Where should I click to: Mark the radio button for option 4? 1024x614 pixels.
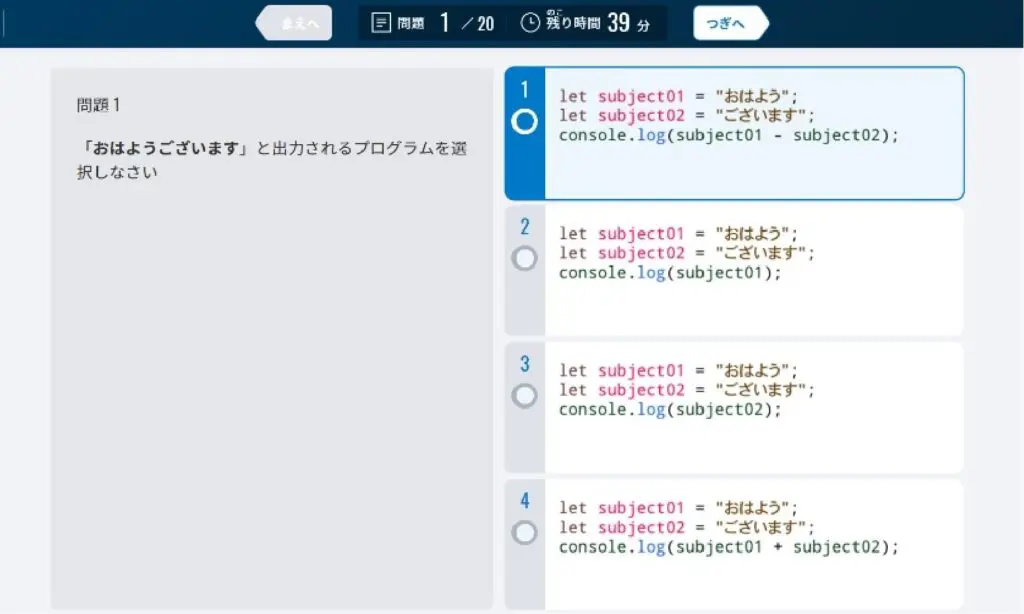524,533
